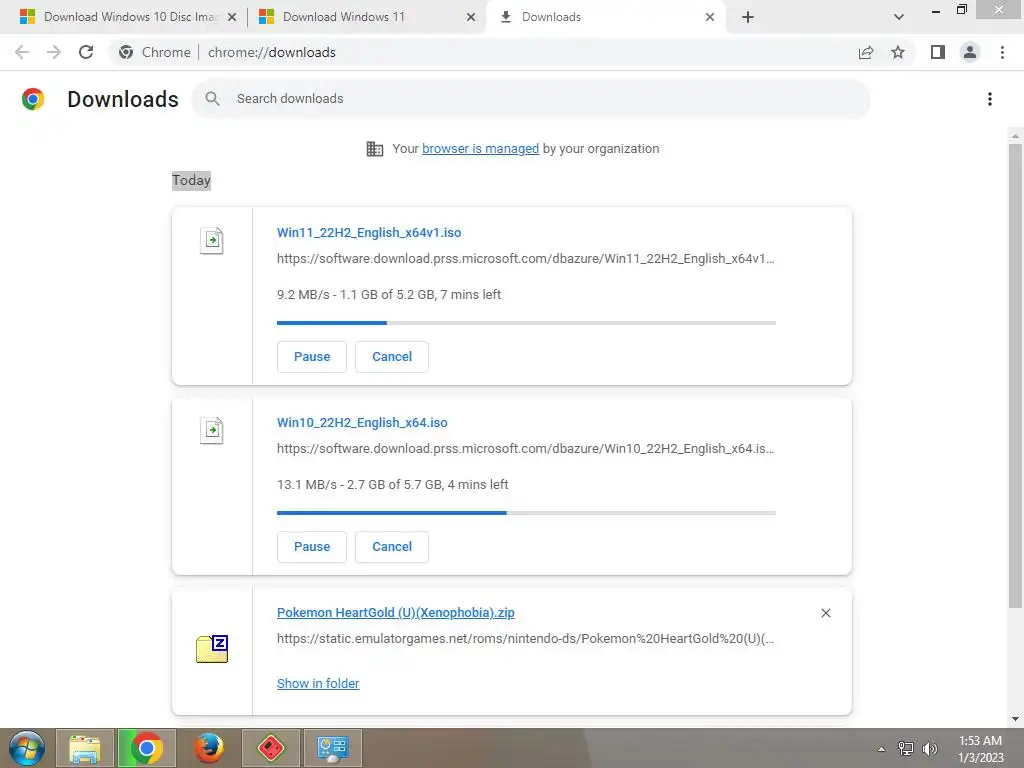Viewport: 1024px width, 768px height.
Task: Pause the Win11 ISO download
Action: [x=312, y=357]
